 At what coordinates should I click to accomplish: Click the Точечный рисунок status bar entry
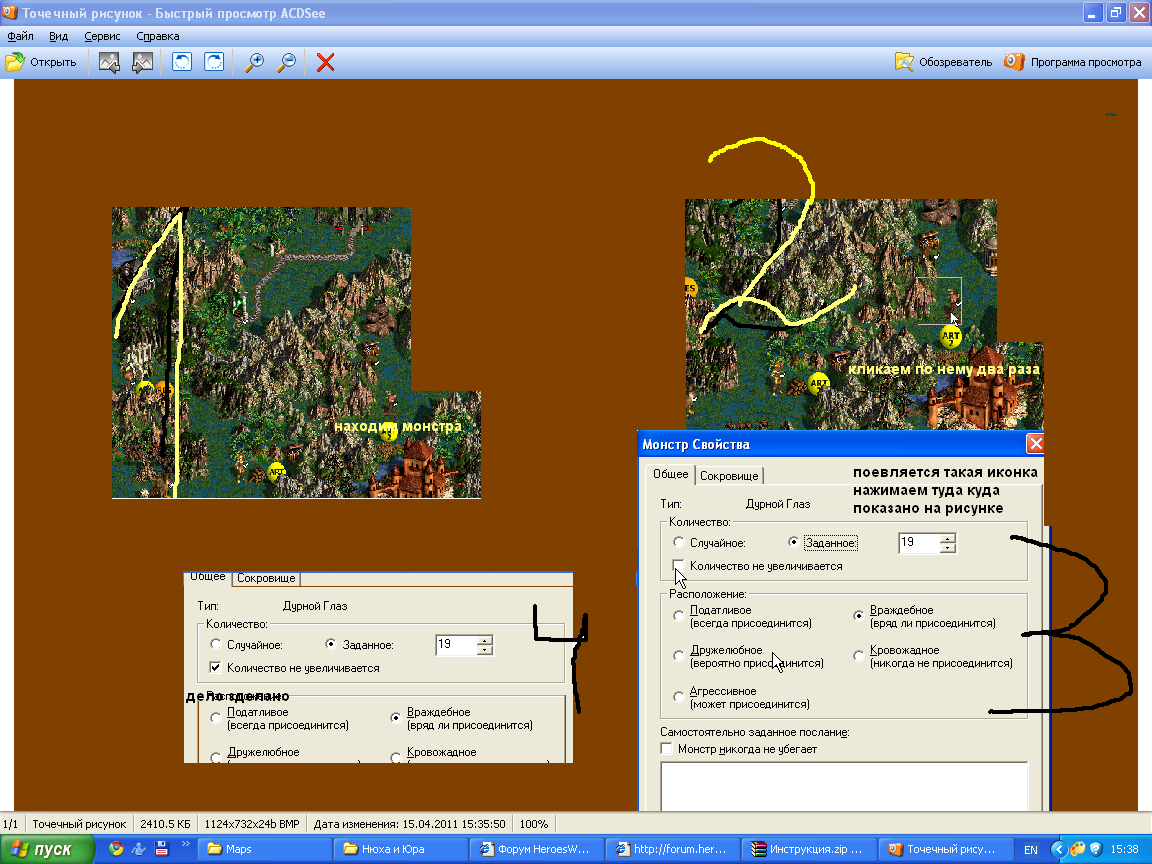tap(79, 824)
